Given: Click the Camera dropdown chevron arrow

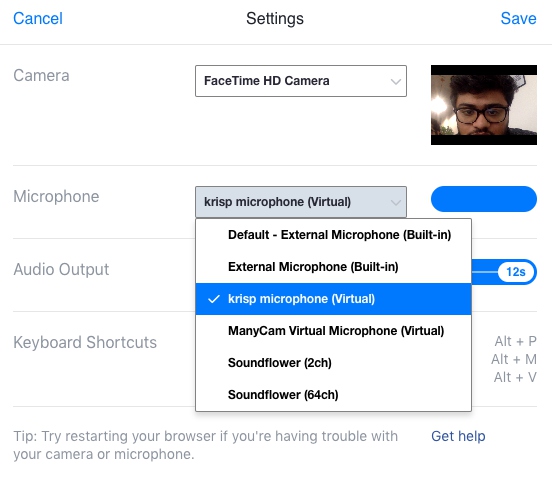Looking at the screenshot, I should click(x=396, y=82).
